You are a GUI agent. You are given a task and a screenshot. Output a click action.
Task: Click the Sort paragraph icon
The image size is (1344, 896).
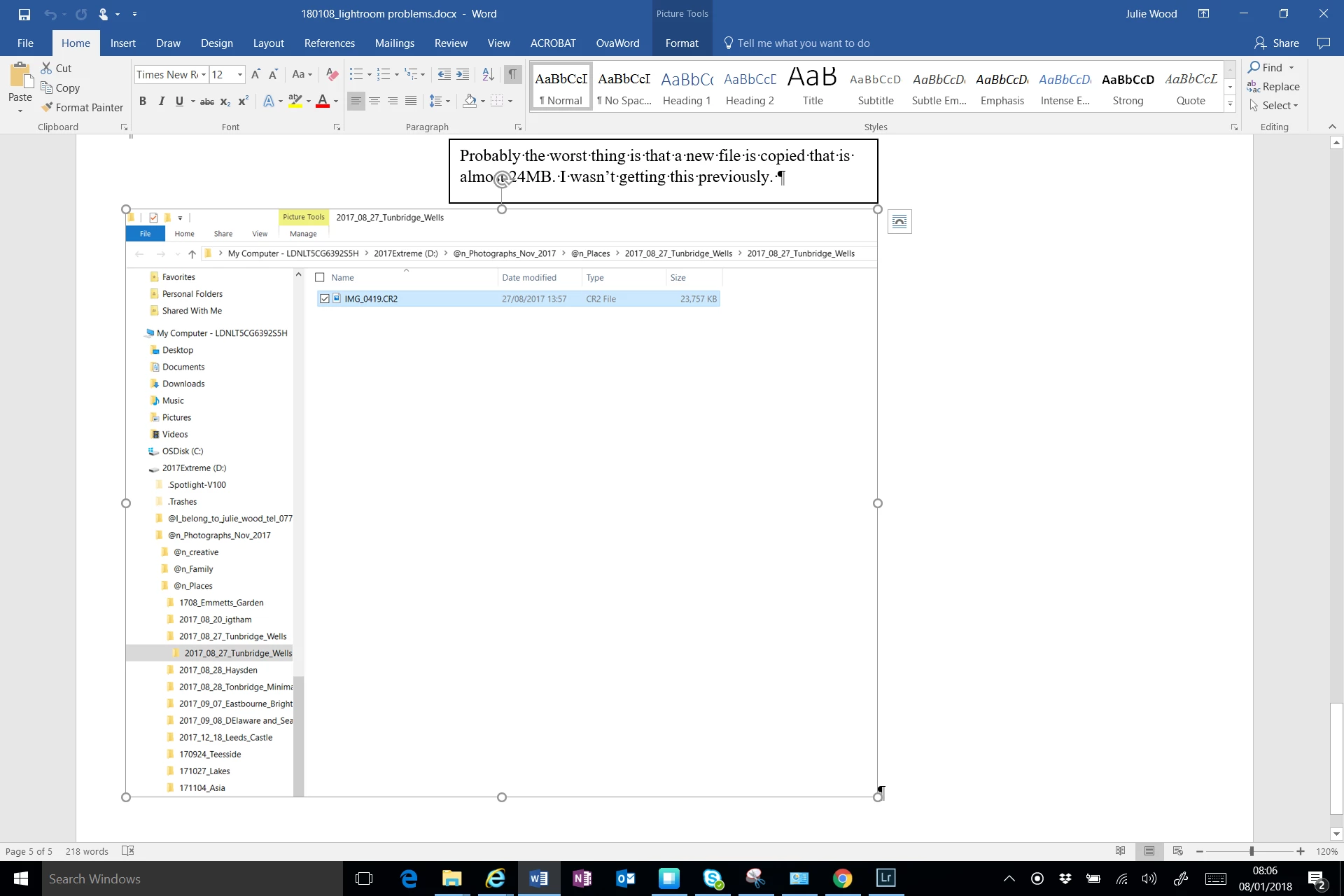pyautogui.click(x=489, y=74)
